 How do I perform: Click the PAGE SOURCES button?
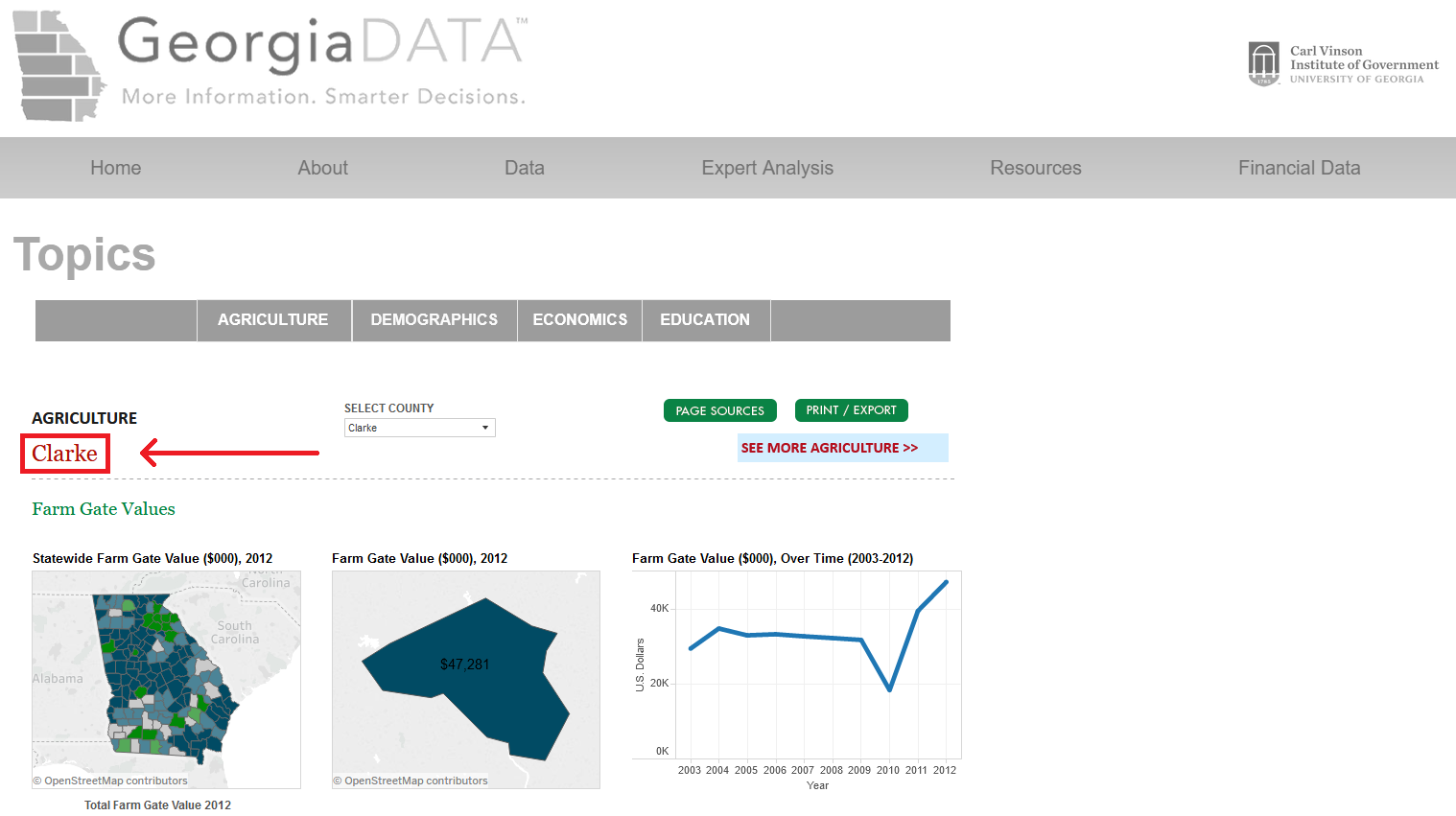[720, 410]
